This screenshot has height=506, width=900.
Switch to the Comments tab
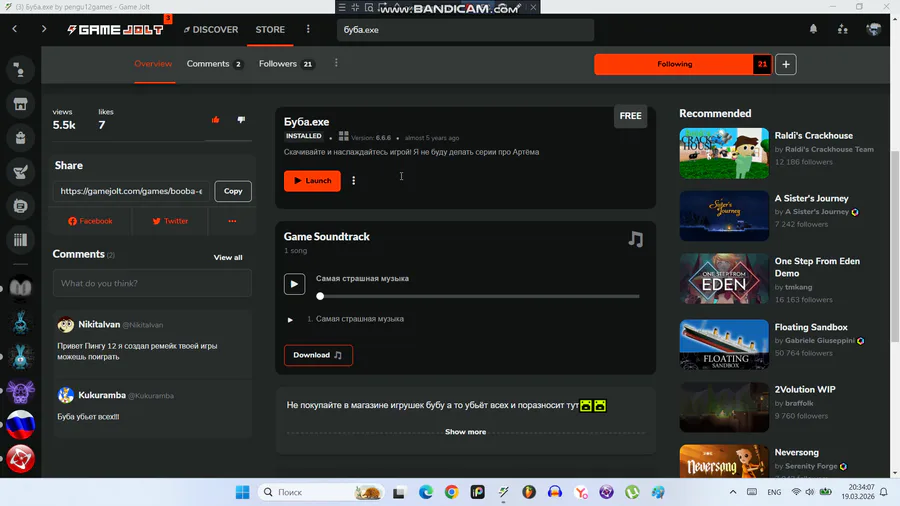tap(214, 64)
